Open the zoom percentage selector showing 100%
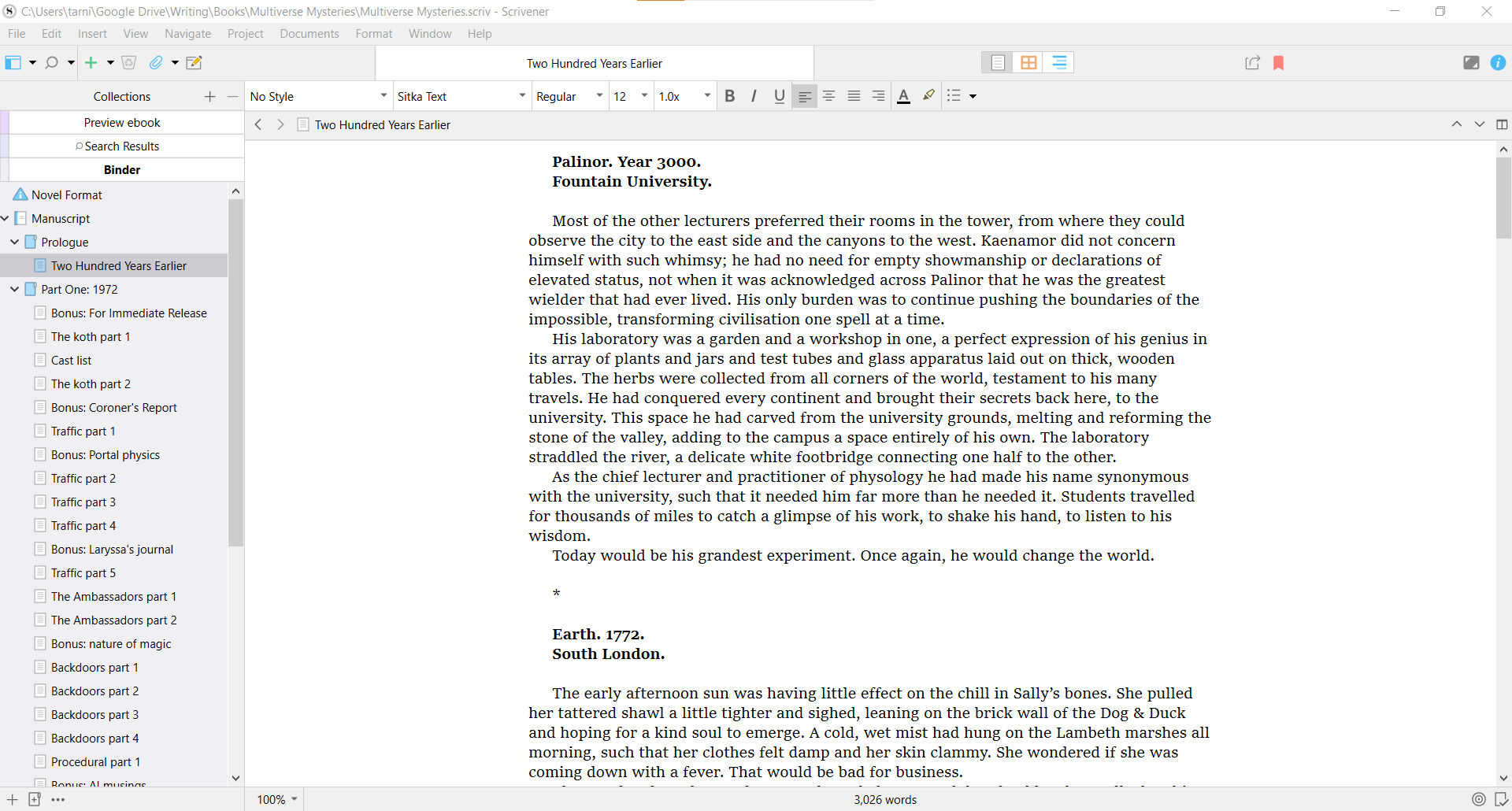Screen dimensions: 1512x811 276,800
